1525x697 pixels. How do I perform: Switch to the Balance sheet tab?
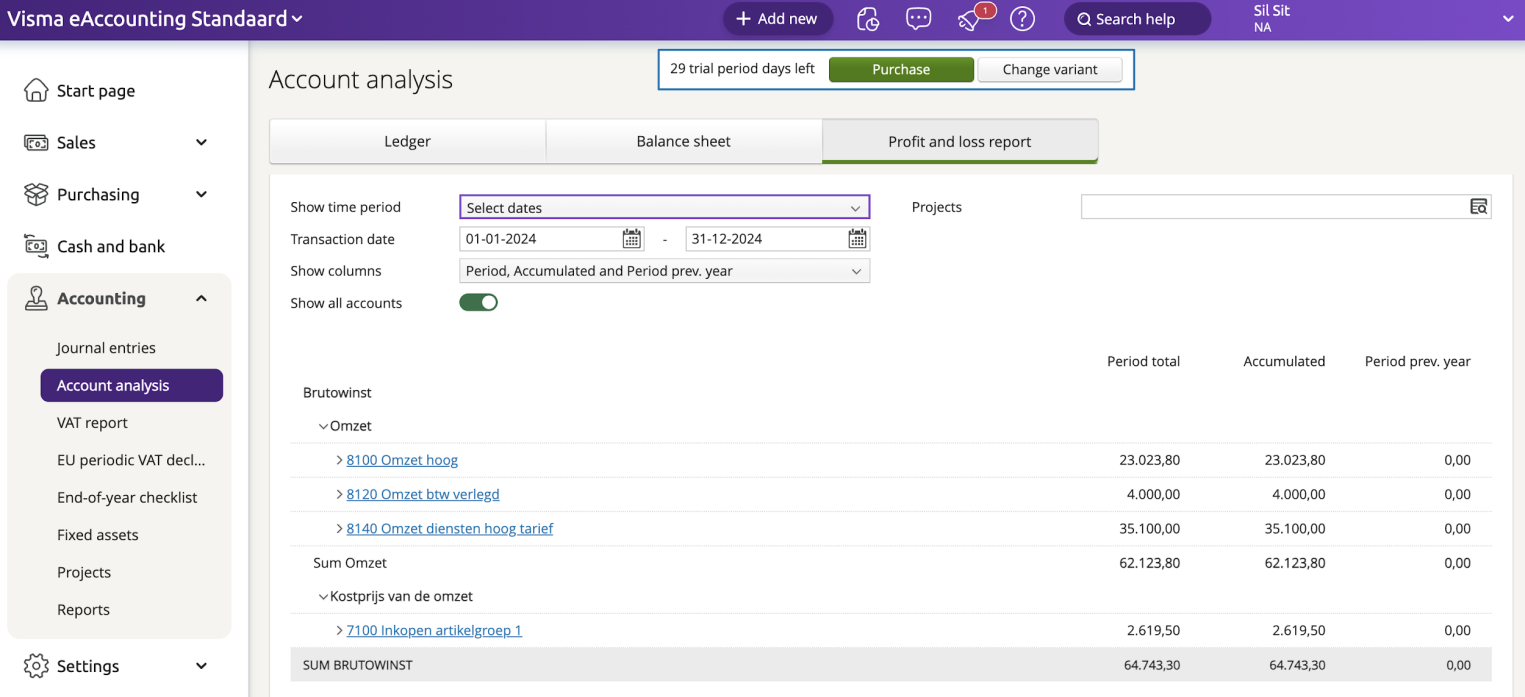pyautogui.click(x=683, y=141)
